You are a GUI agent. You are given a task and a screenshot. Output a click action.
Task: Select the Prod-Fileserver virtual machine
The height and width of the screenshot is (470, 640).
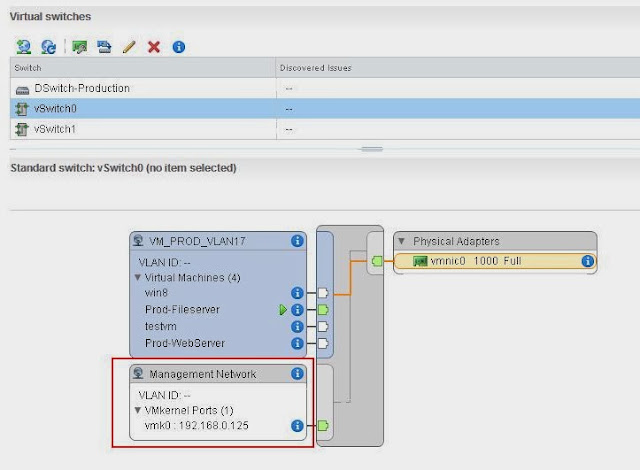pyautogui.click(x=182, y=310)
